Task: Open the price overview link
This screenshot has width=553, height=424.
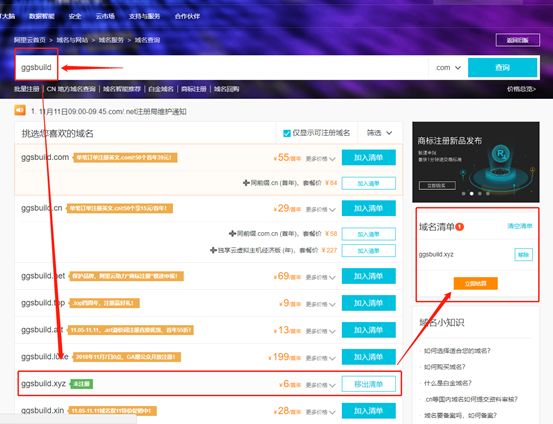Action: 521,89
